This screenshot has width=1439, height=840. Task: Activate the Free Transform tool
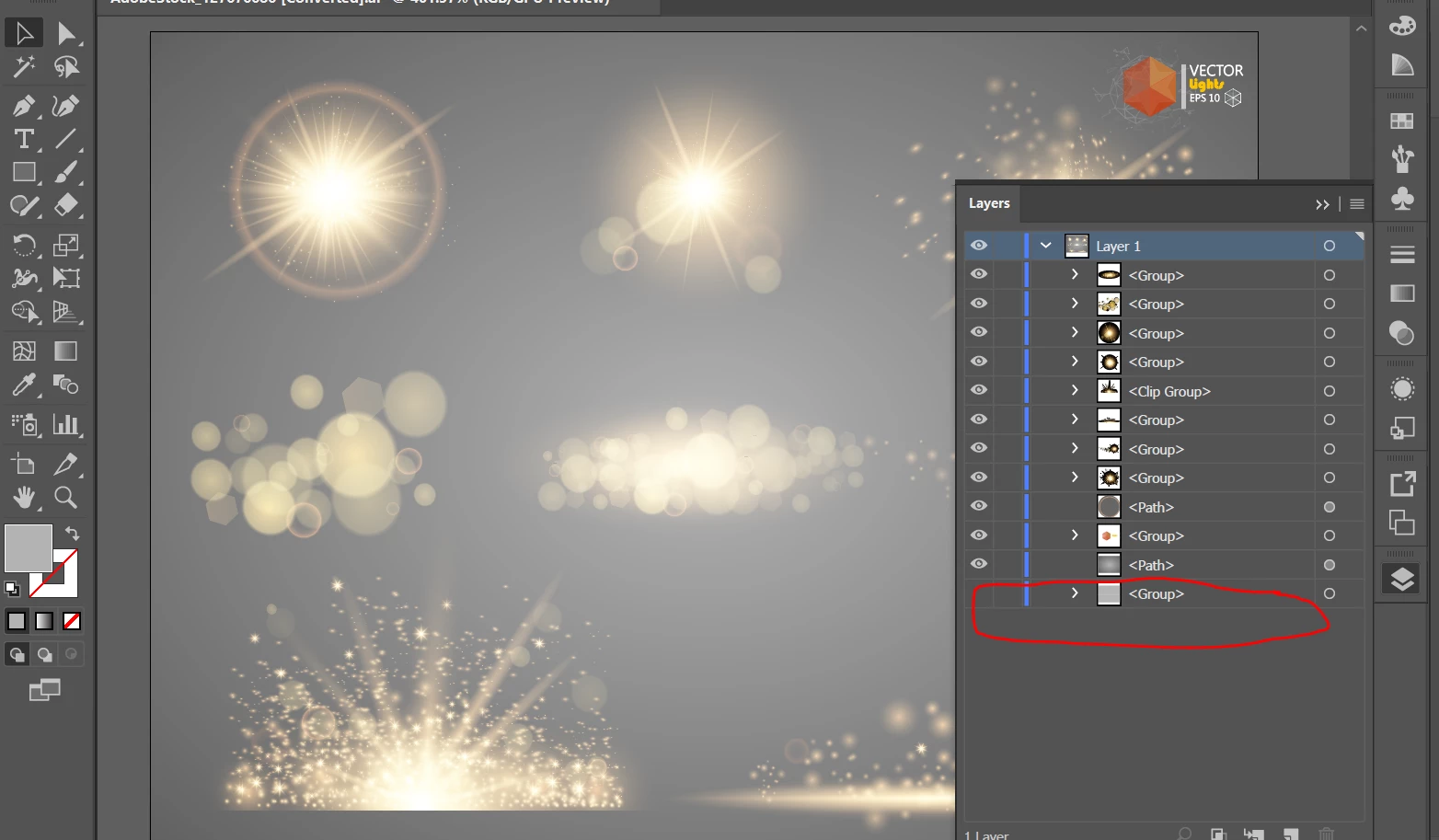pos(66,278)
